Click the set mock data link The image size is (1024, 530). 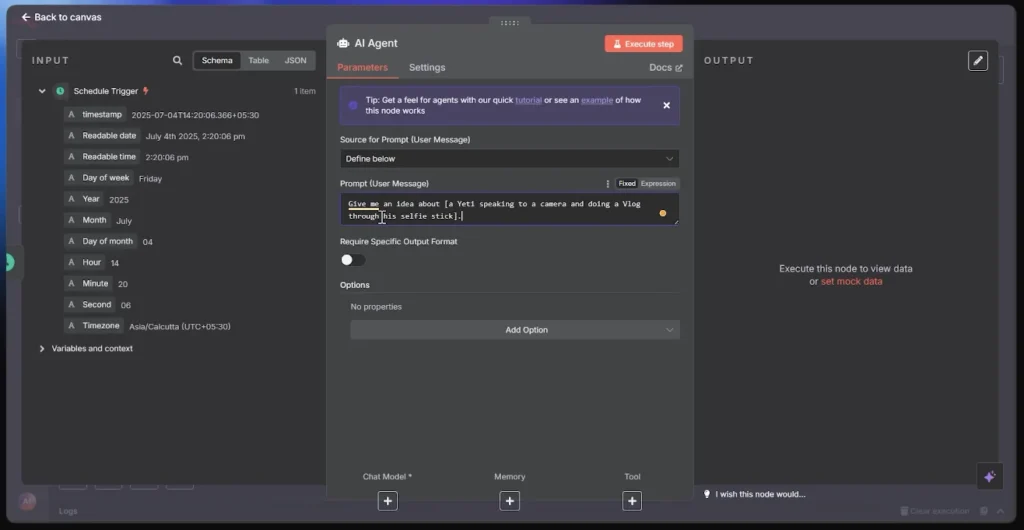coord(851,282)
